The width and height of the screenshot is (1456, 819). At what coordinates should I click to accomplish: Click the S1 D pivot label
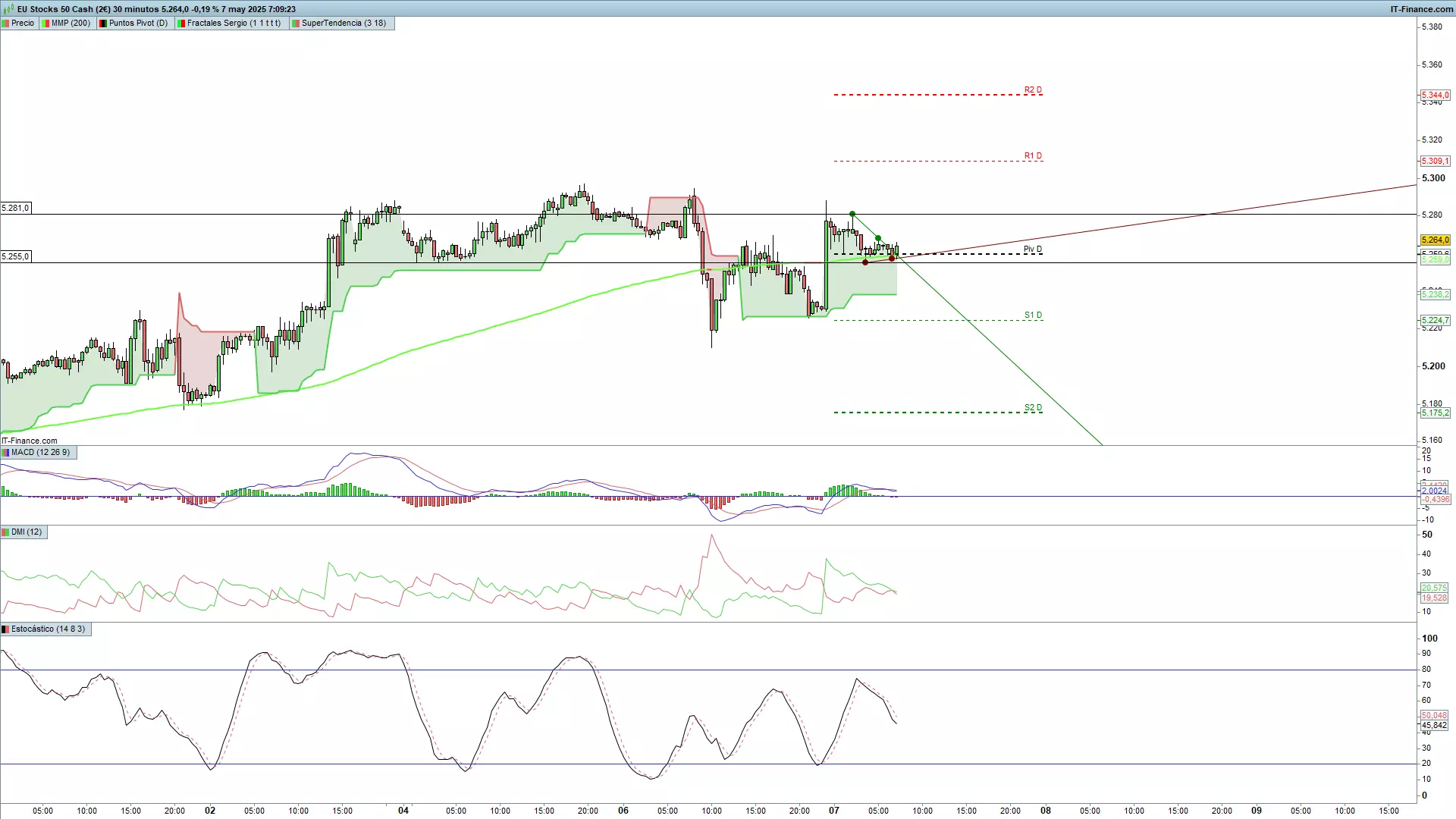[x=1033, y=315]
